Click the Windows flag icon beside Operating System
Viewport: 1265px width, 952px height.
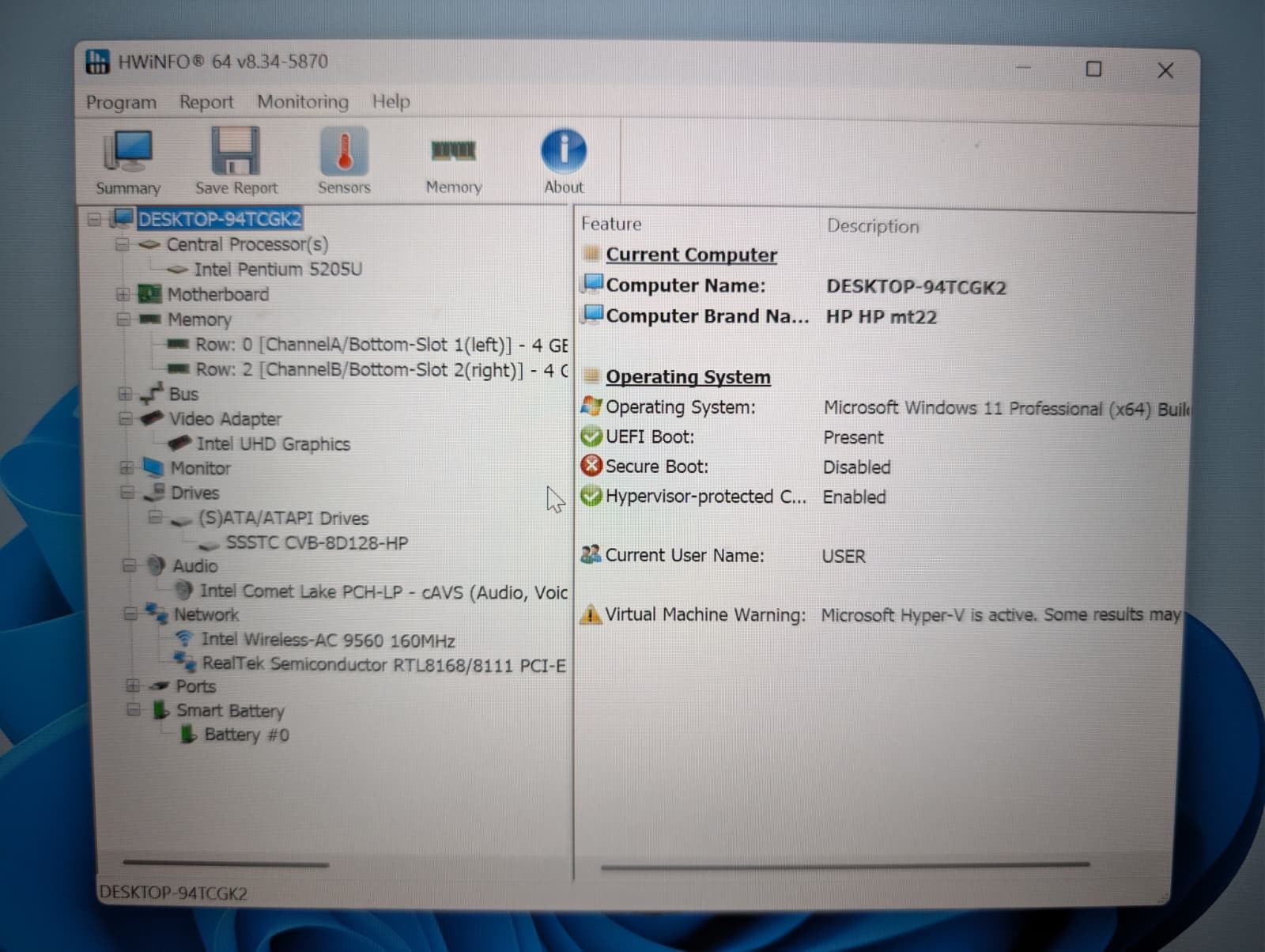click(591, 406)
